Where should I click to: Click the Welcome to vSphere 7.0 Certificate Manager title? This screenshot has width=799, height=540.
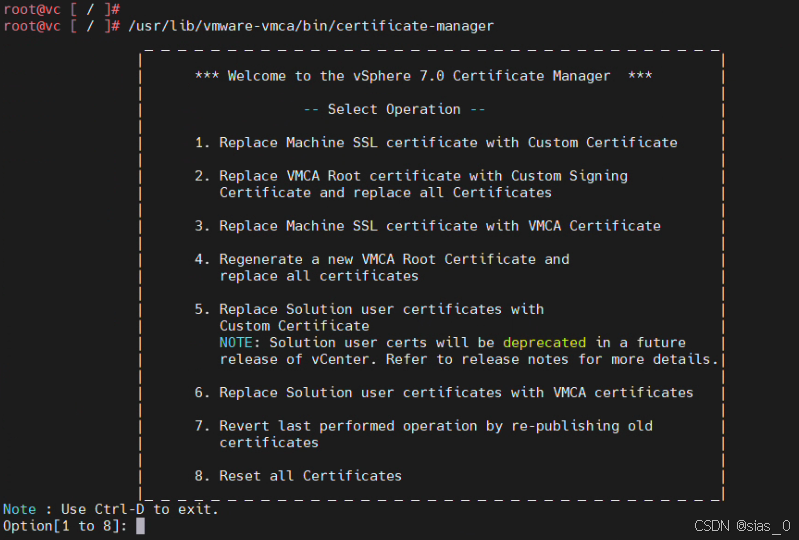(x=423, y=76)
